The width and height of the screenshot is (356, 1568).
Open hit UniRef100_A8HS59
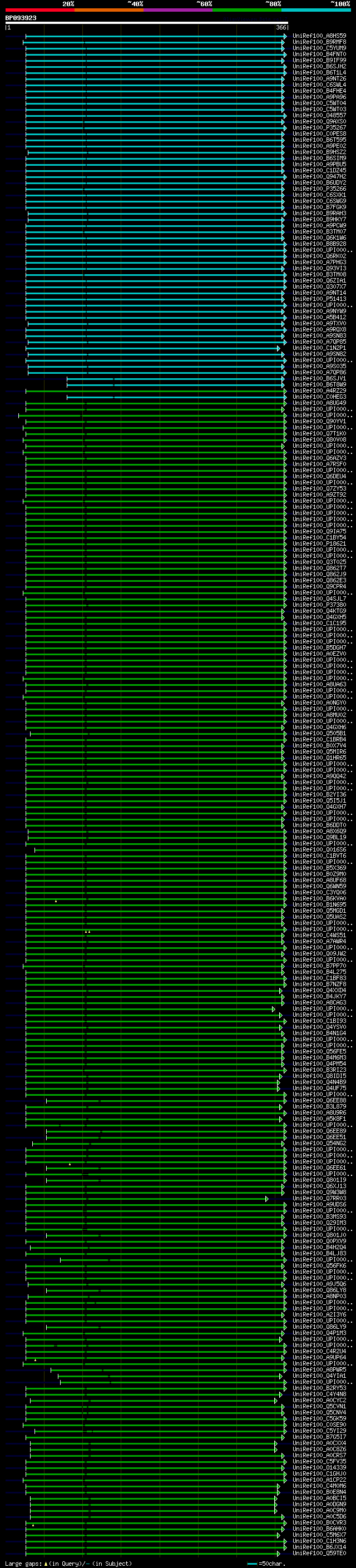tap(319, 36)
